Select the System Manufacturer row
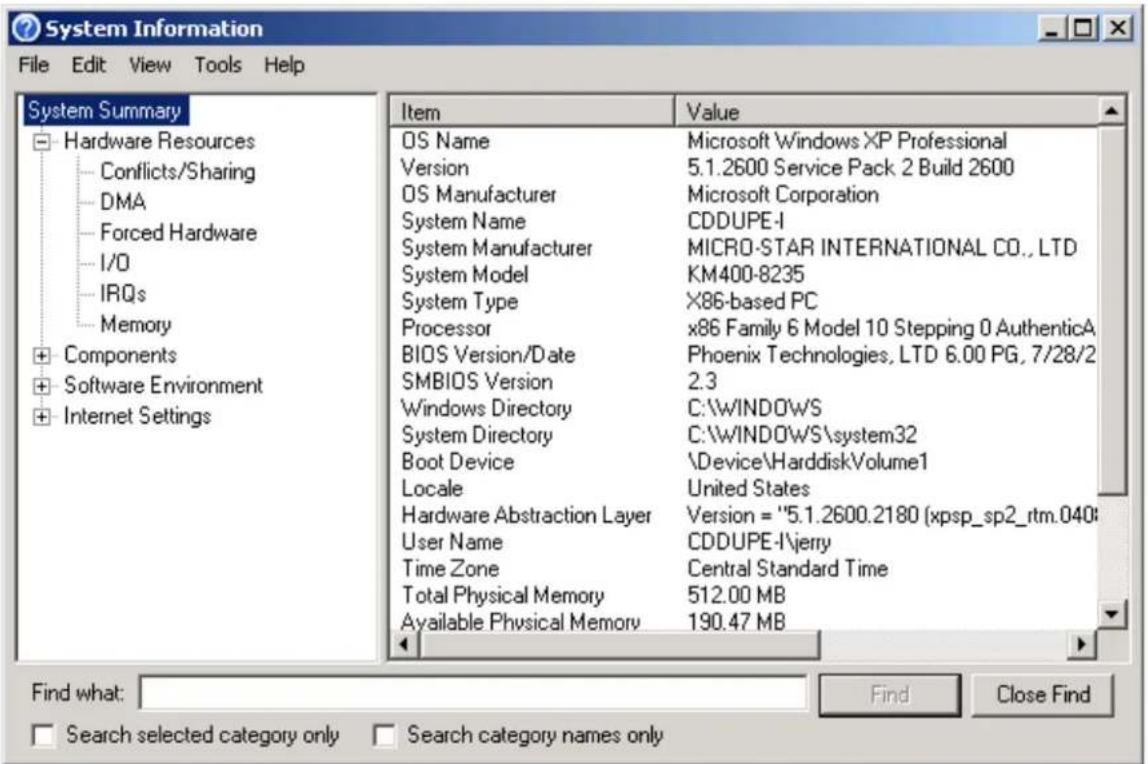Viewport: 1148px width, 764px height. (x=743, y=248)
